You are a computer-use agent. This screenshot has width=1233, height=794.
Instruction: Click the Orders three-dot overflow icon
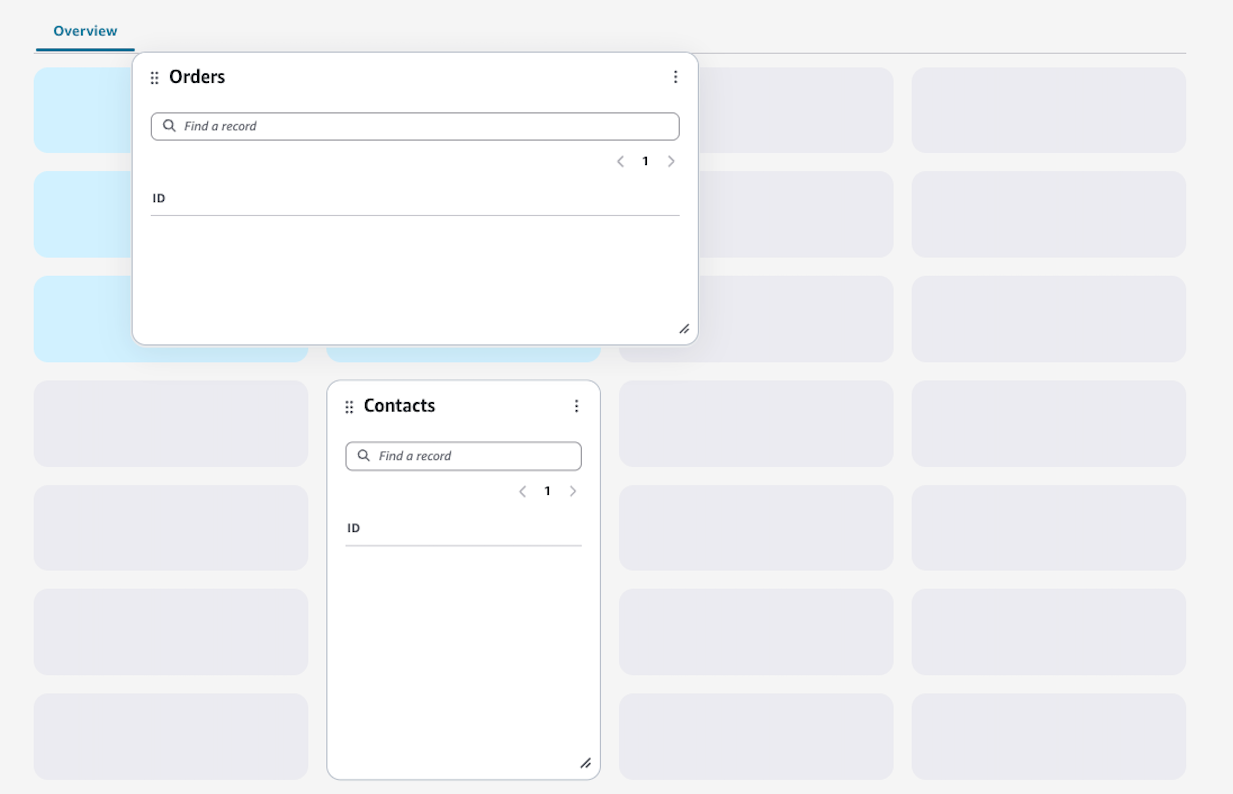click(677, 76)
